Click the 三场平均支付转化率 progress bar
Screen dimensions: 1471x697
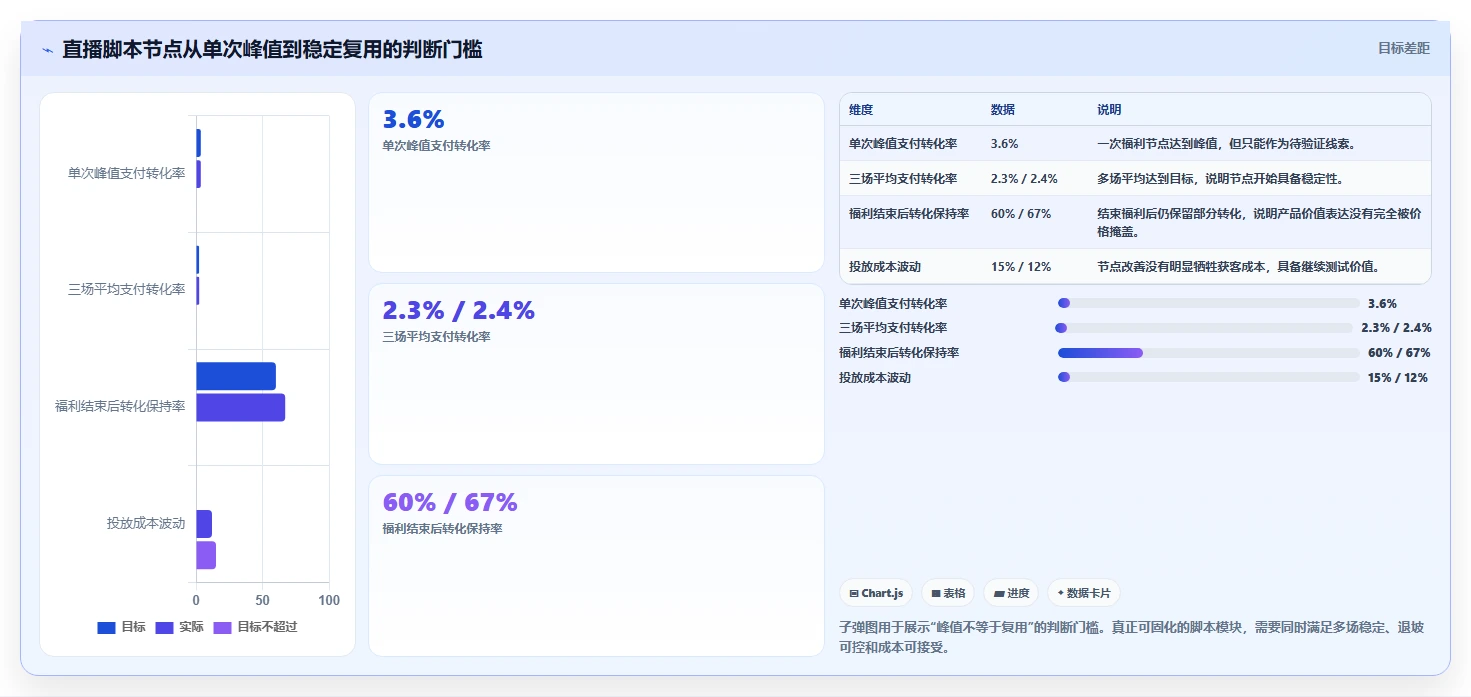point(1204,328)
